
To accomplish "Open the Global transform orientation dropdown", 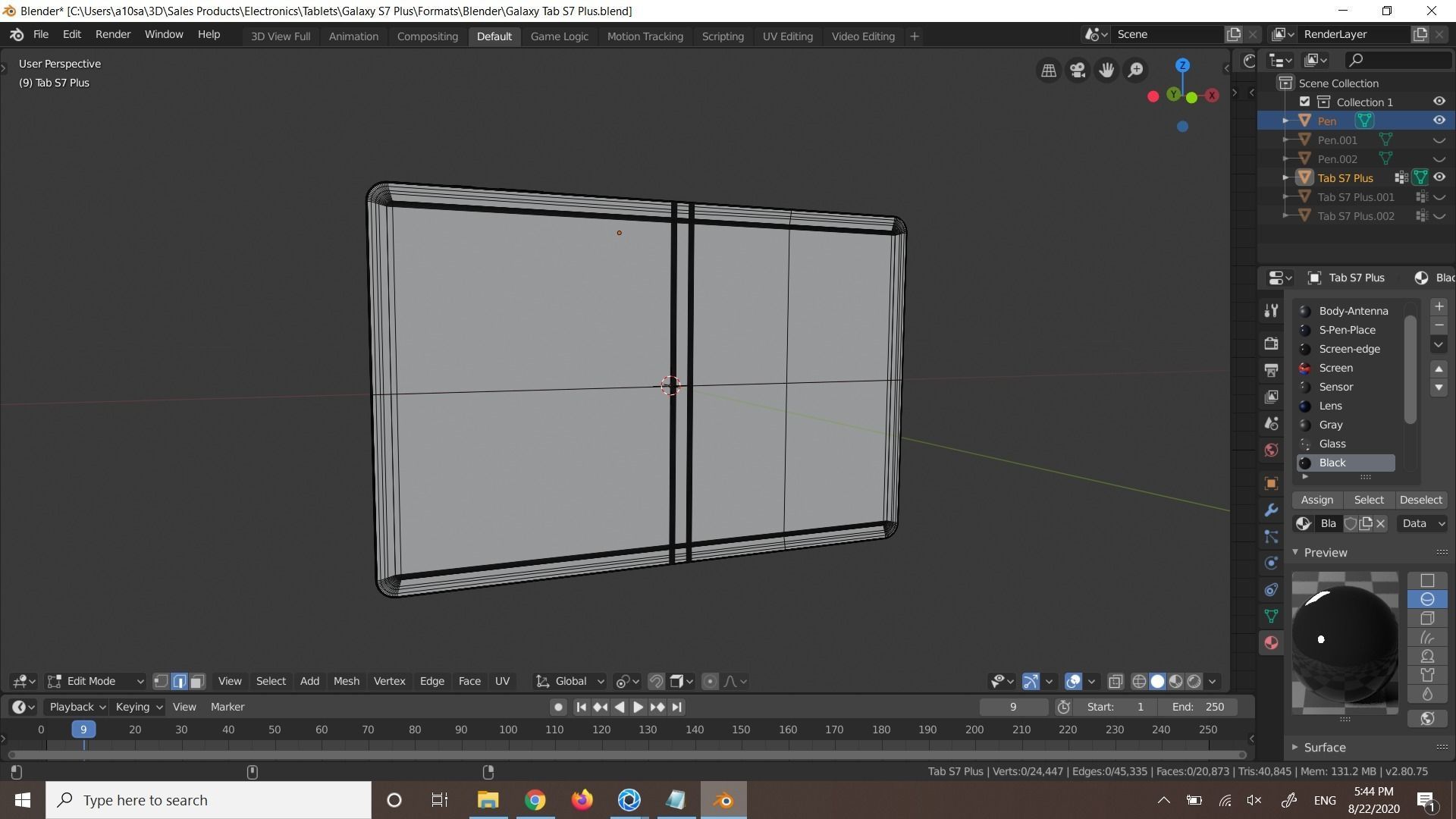I will coord(570,682).
